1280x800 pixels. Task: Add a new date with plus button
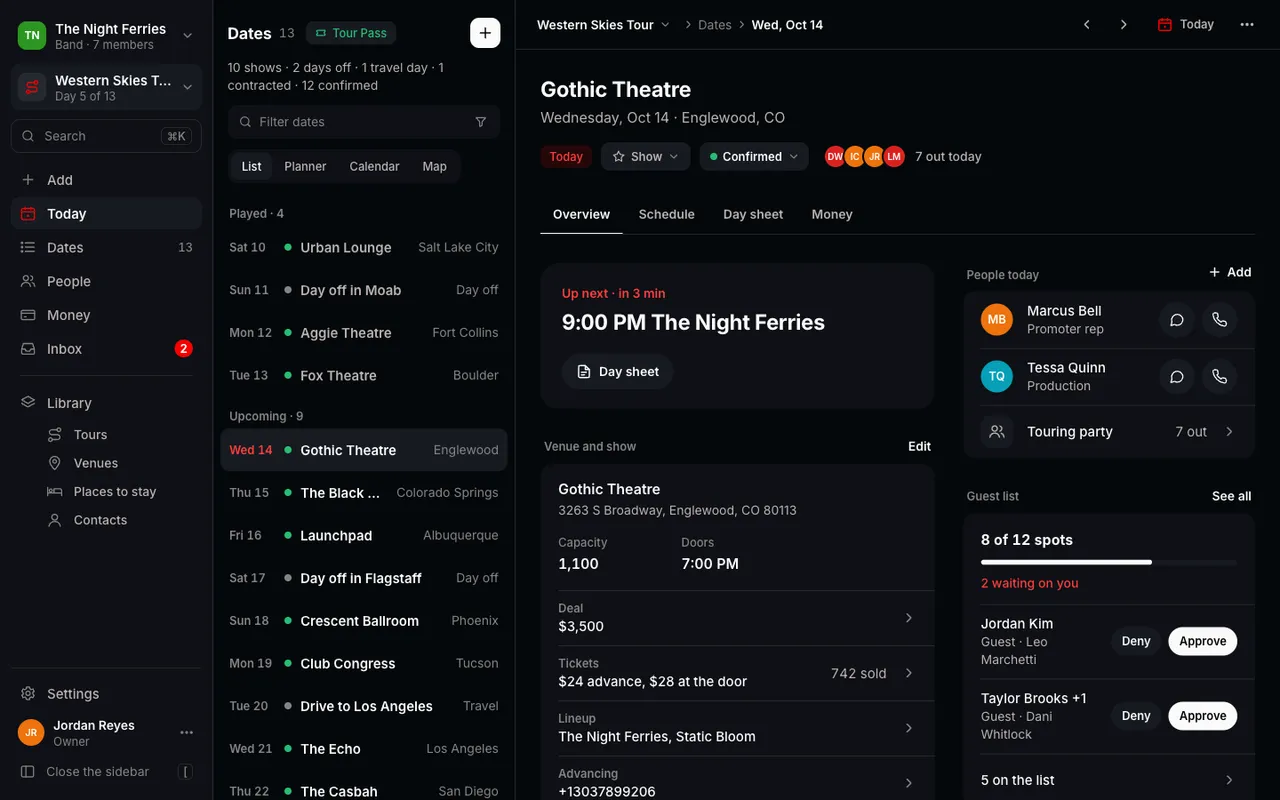(485, 33)
